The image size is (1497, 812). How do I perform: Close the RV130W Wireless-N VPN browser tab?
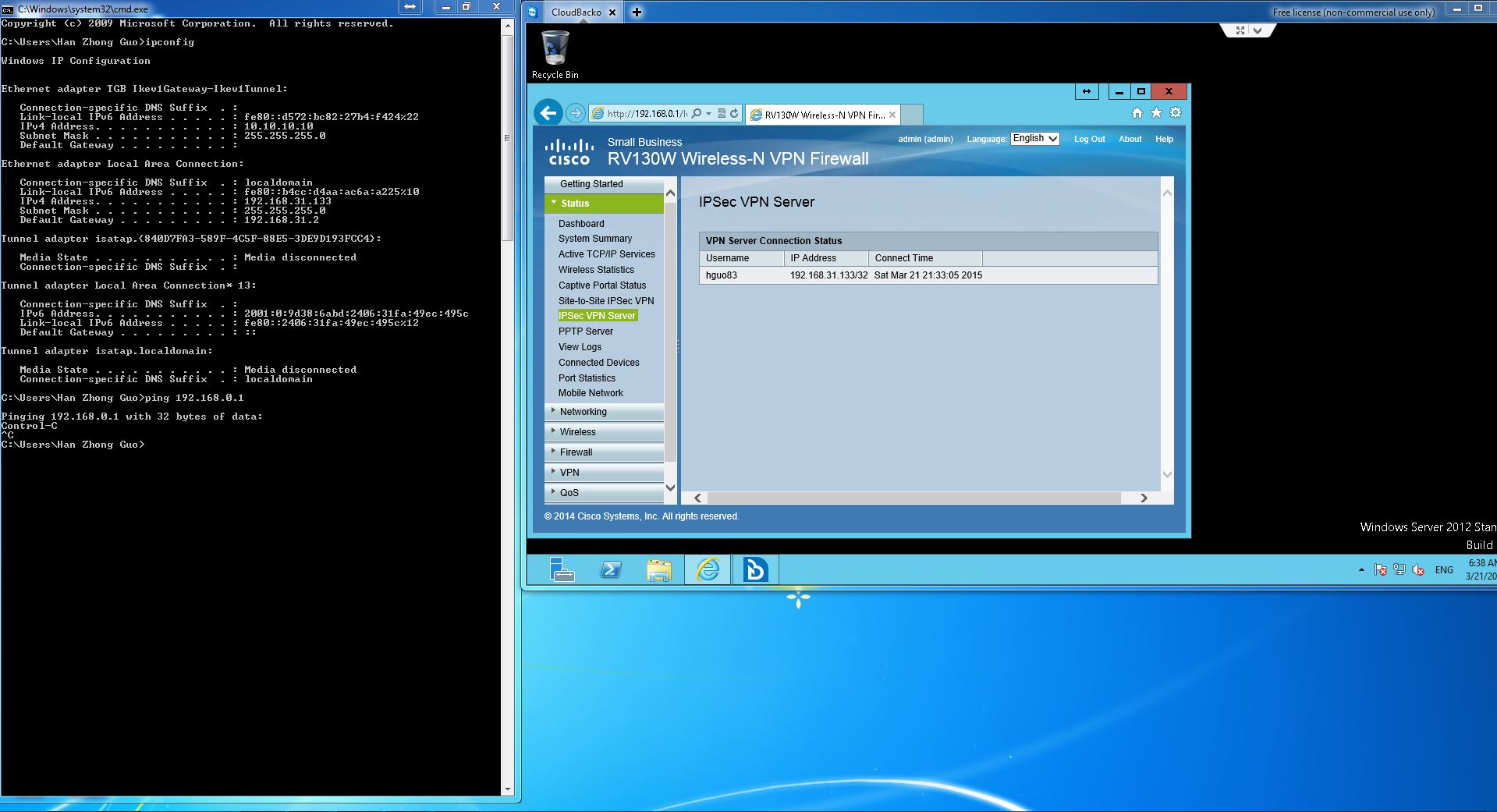pyautogui.click(x=892, y=115)
